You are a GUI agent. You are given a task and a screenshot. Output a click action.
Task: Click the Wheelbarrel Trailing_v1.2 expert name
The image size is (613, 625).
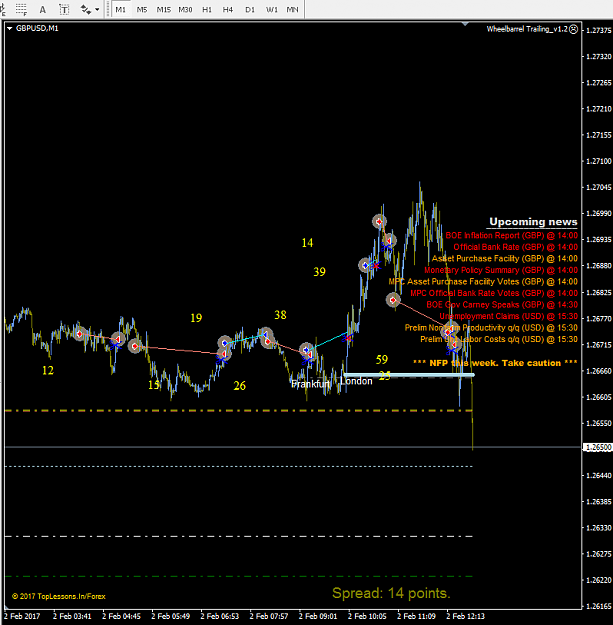pos(527,29)
